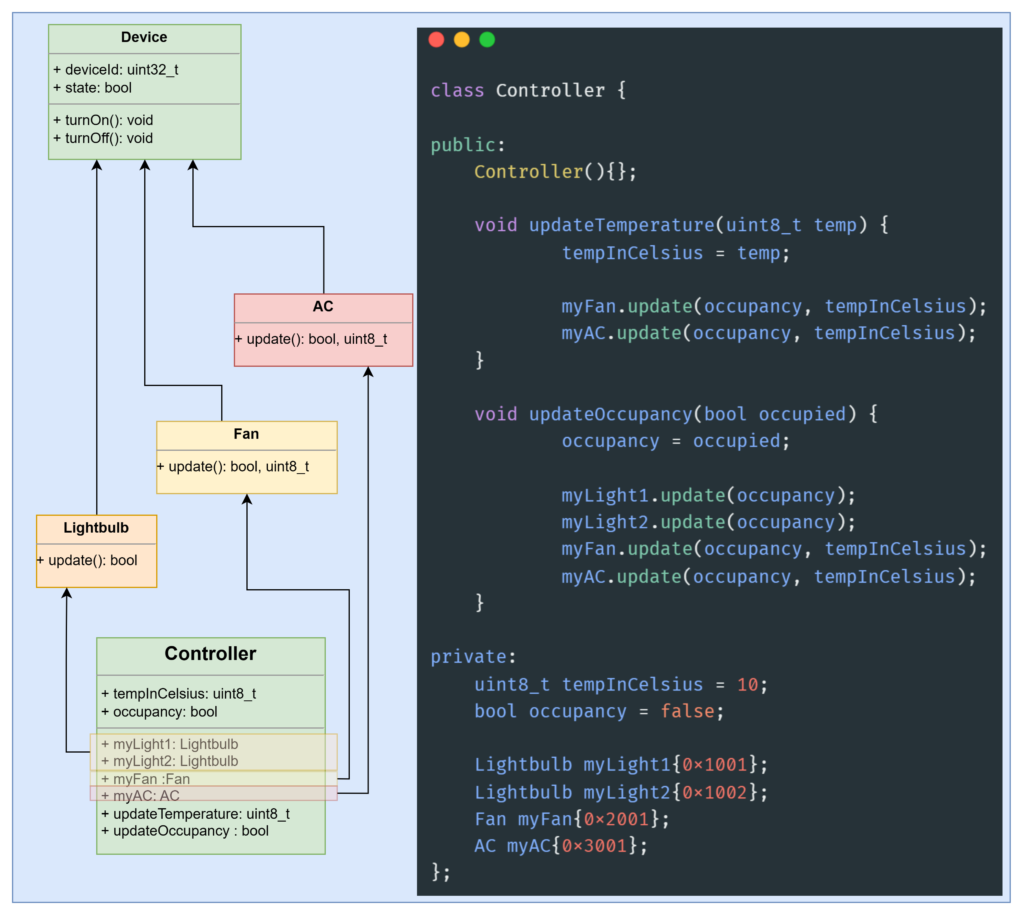Screen dimensions: 1024x915
Task: Click AC's '+ update(): bool, uint8_t' method
Action: pyautogui.click(x=312, y=339)
